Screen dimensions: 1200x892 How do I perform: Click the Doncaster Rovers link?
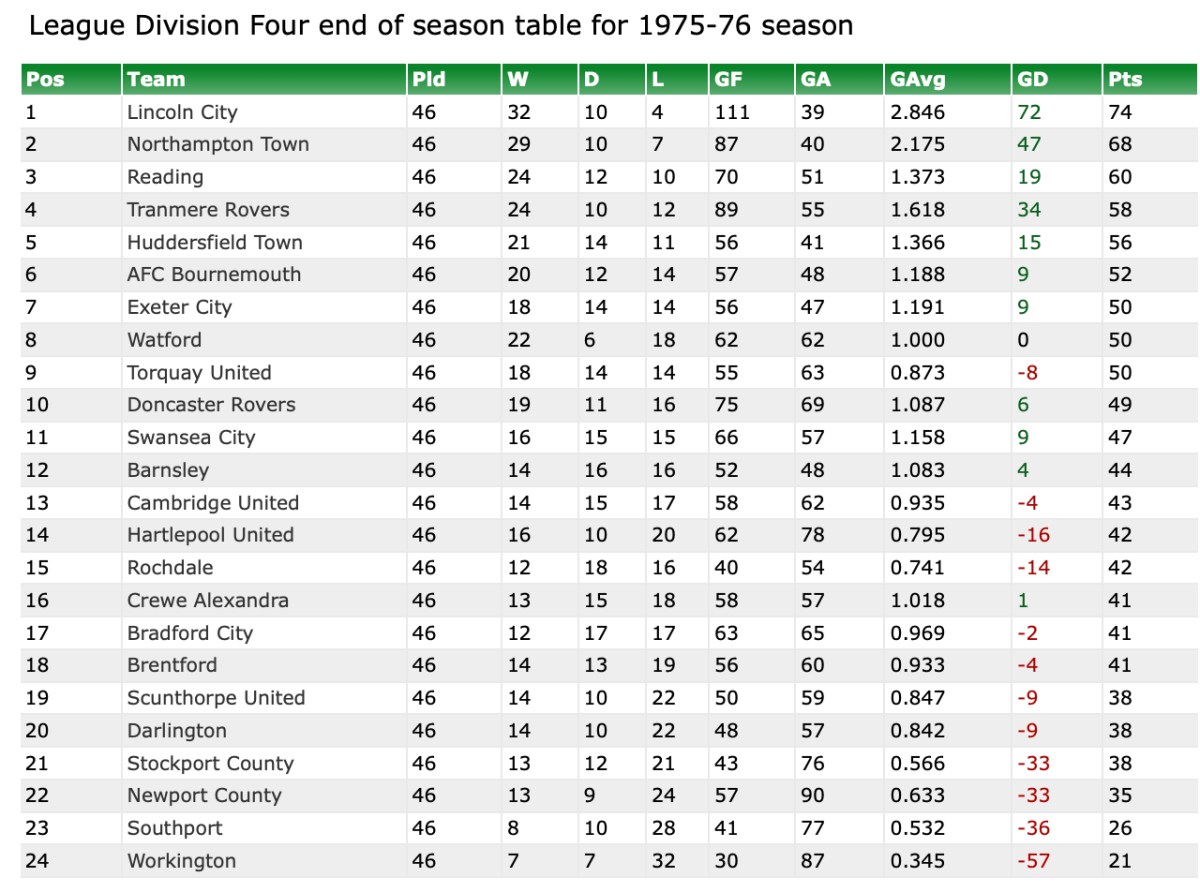point(211,405)
